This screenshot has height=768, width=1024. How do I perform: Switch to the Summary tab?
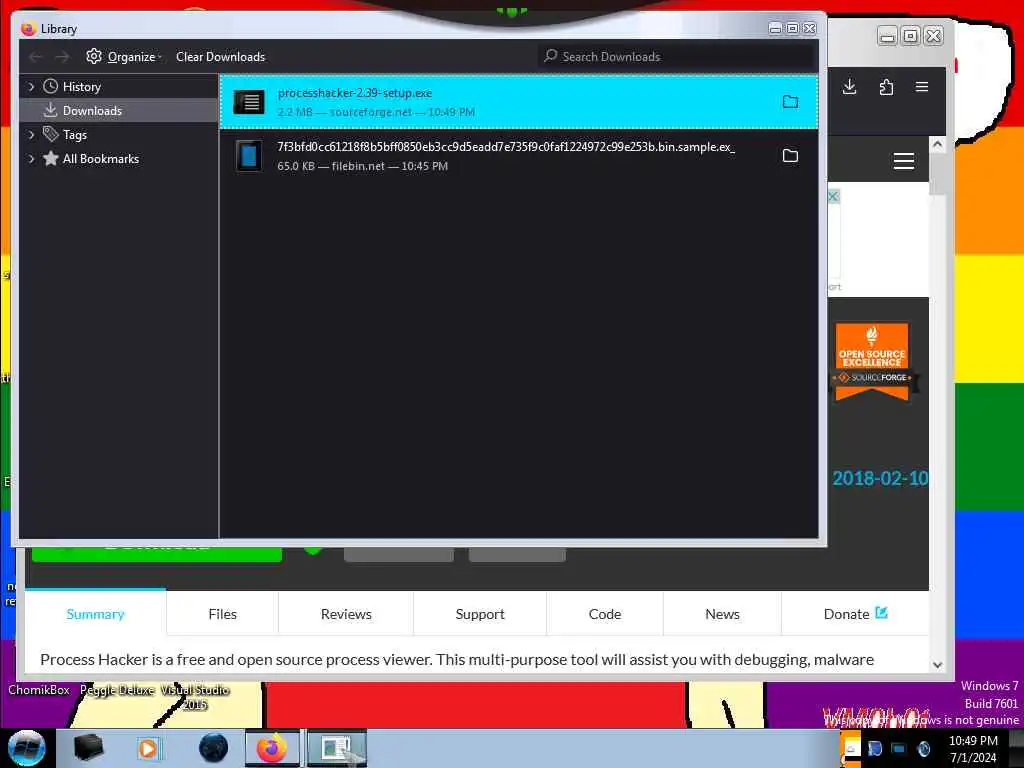coord(95,614)
